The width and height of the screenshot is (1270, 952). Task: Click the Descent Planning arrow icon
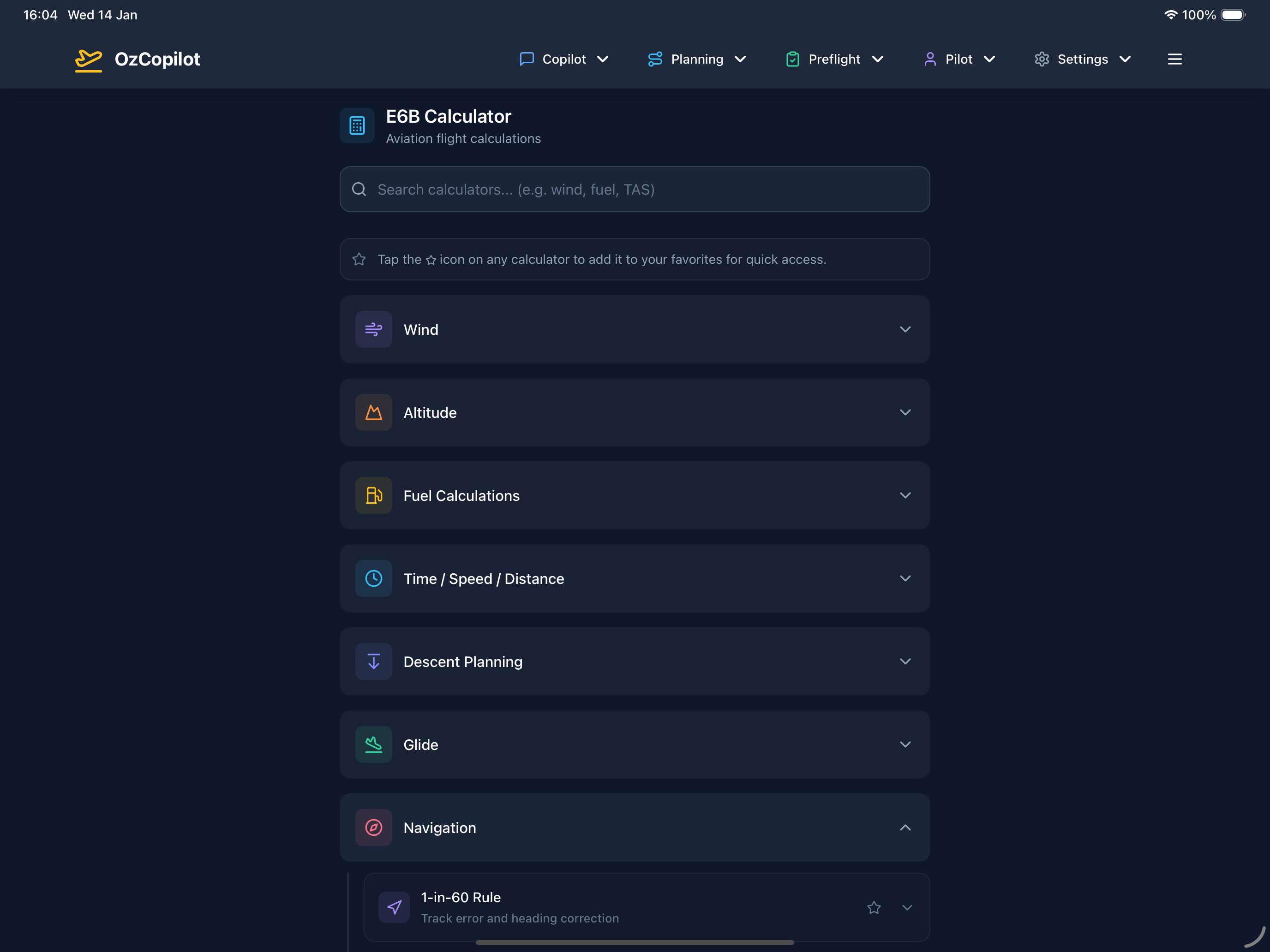point(374,661)
